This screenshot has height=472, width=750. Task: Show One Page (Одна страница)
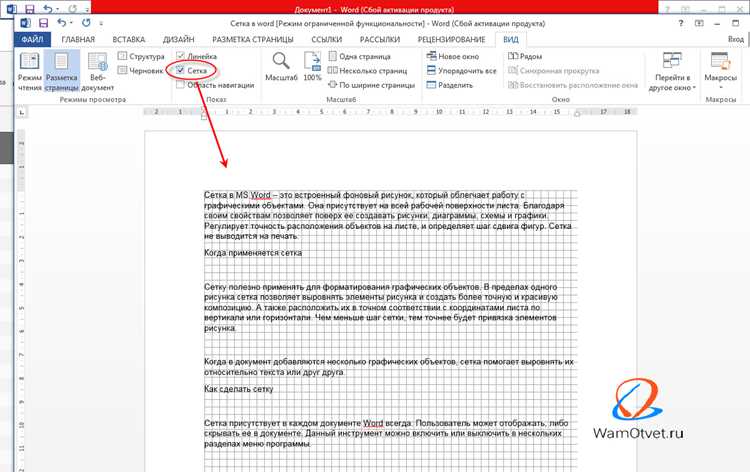click(x=360, y=56)
